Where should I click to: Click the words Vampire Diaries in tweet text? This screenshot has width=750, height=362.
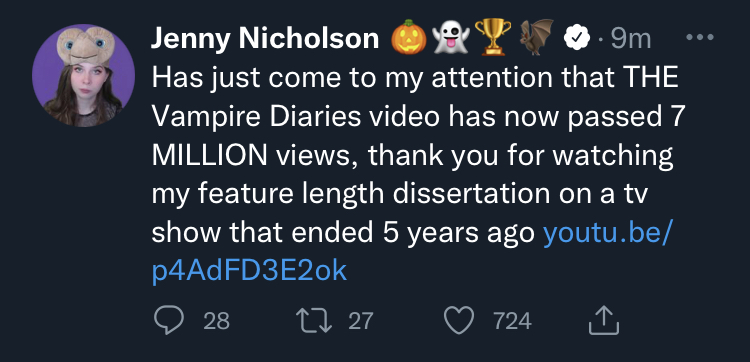tap(256, 117)
